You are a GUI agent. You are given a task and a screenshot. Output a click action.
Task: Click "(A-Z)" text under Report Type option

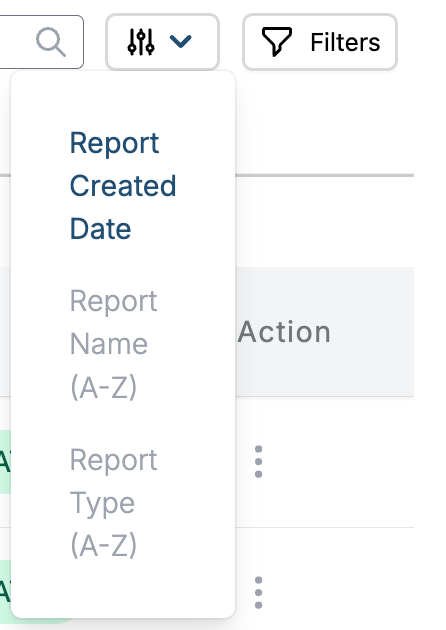pyautogui.click(x=104, y=545)
